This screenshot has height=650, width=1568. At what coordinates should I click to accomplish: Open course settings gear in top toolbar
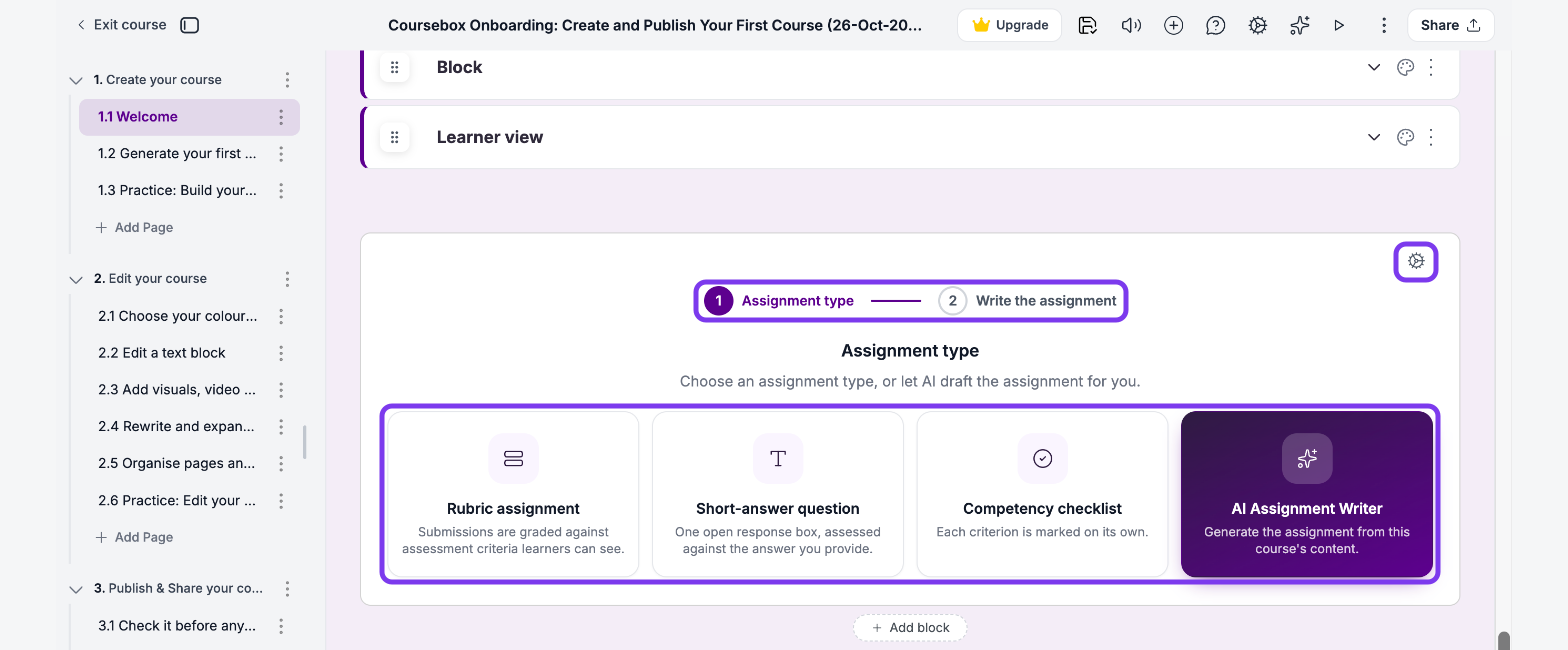pyautogui.click(x=1258, y=25)
